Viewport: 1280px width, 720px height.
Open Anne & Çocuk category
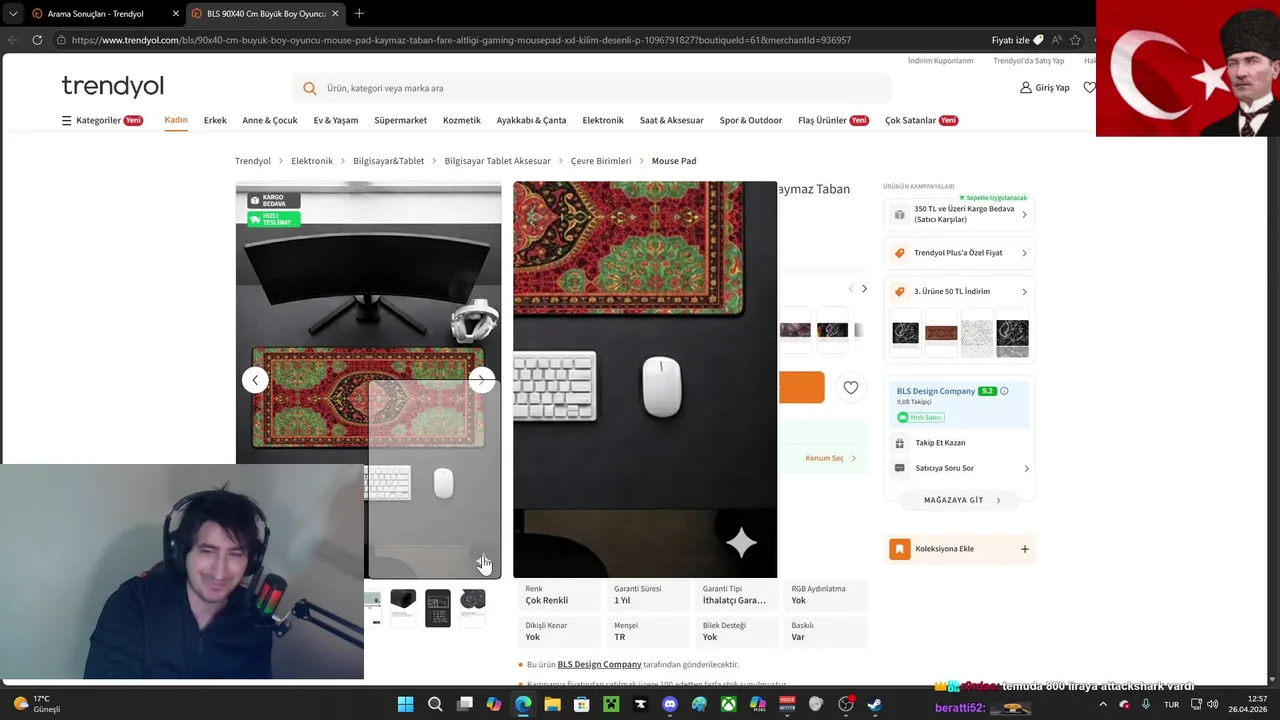coord(270,120)
